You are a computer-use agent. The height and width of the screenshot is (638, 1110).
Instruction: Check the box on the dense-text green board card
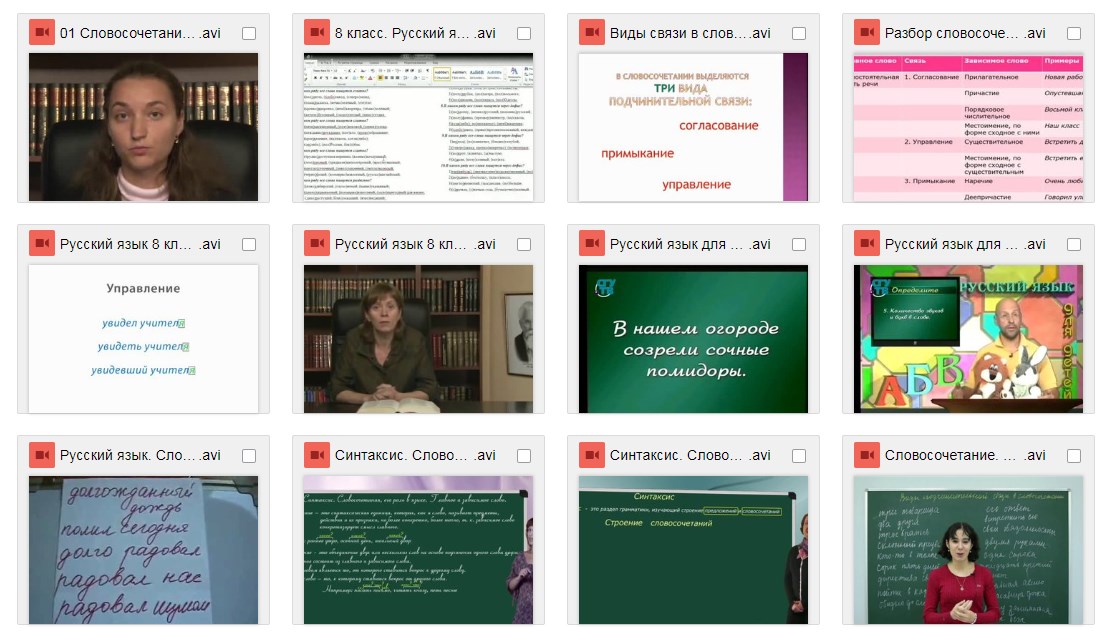pyautogui.click(x=524, y=456)
